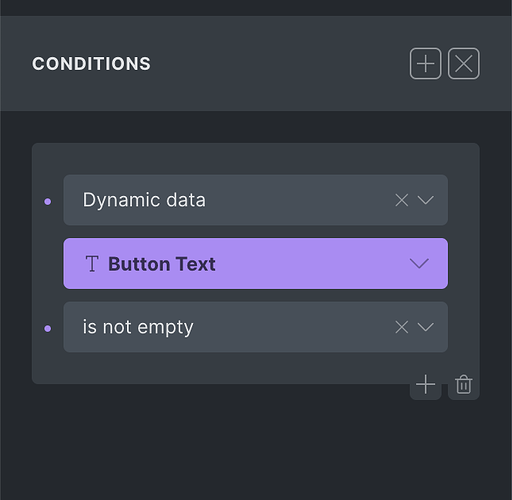Click the CONDITIONS panel heading

[x=91, y=63]
